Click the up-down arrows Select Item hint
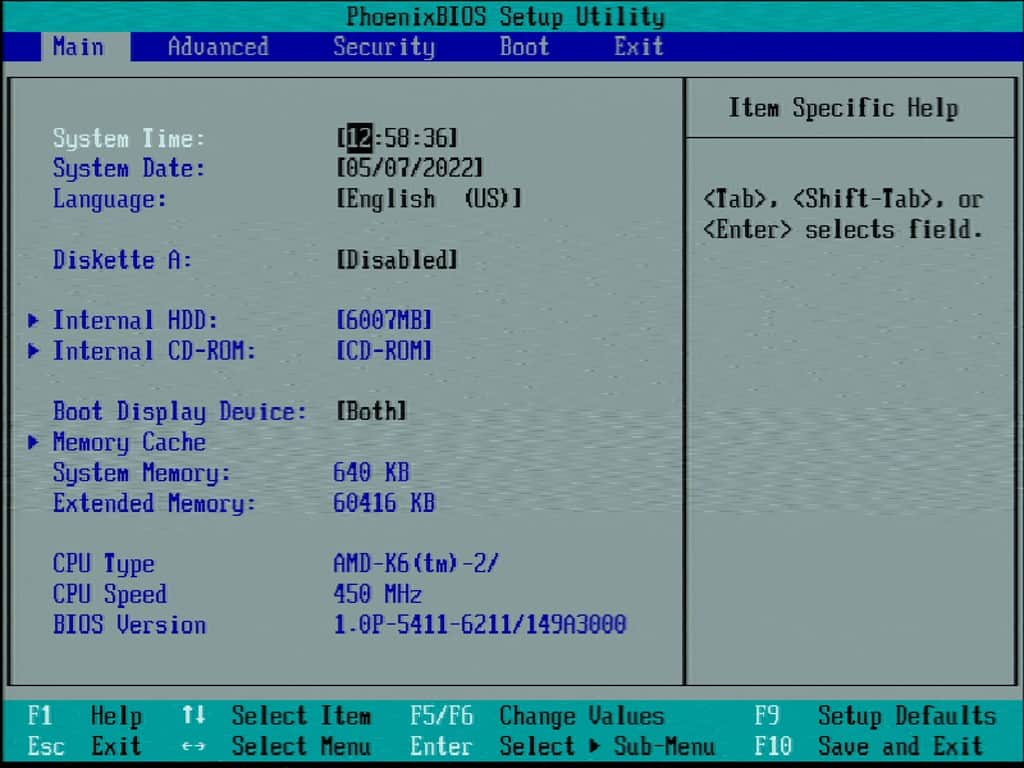 (276, 716)
